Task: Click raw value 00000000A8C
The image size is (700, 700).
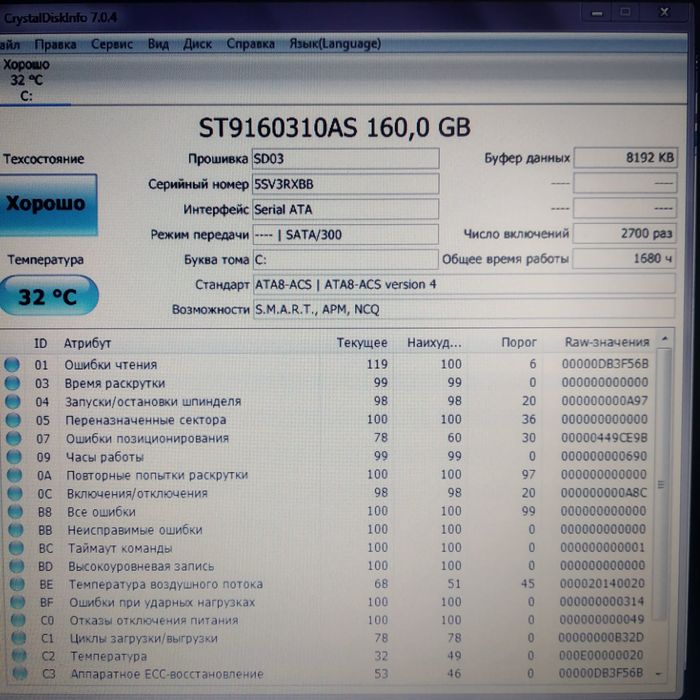Action: [604, 493]
